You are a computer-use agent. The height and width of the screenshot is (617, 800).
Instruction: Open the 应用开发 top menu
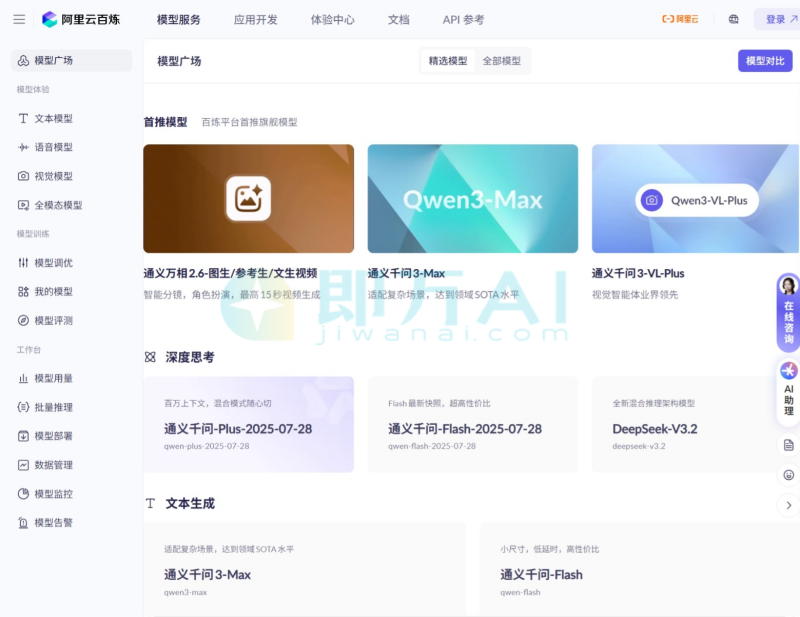coord(255,19)
